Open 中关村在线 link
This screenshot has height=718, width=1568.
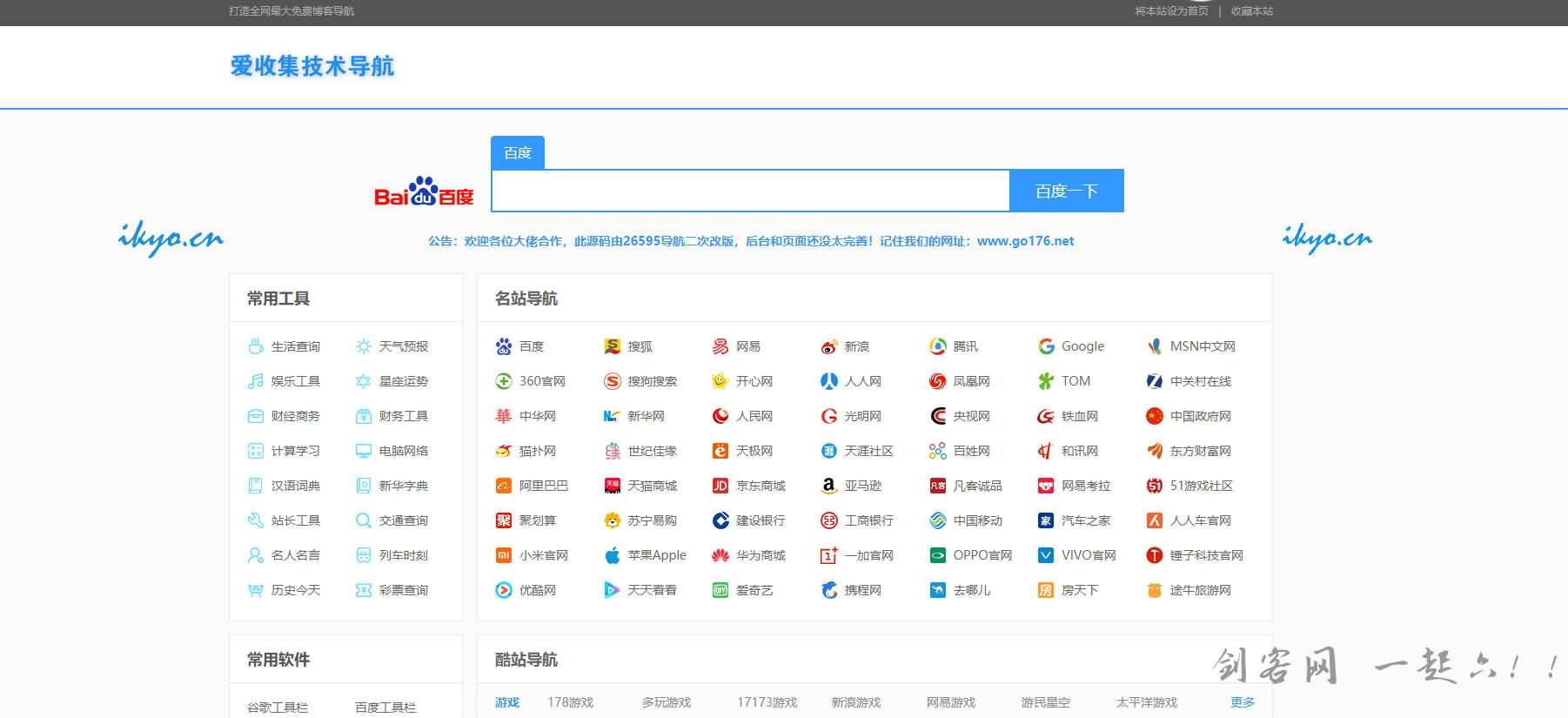pyautogui.click(x=1201, y=381)
